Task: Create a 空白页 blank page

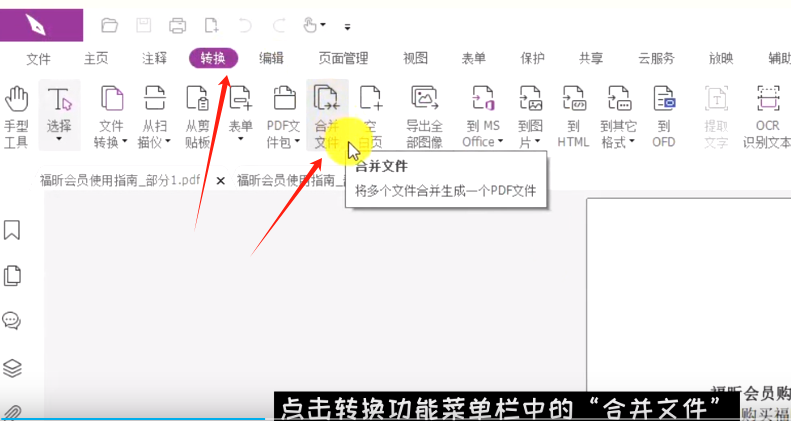Action: (x=371, y=116)
